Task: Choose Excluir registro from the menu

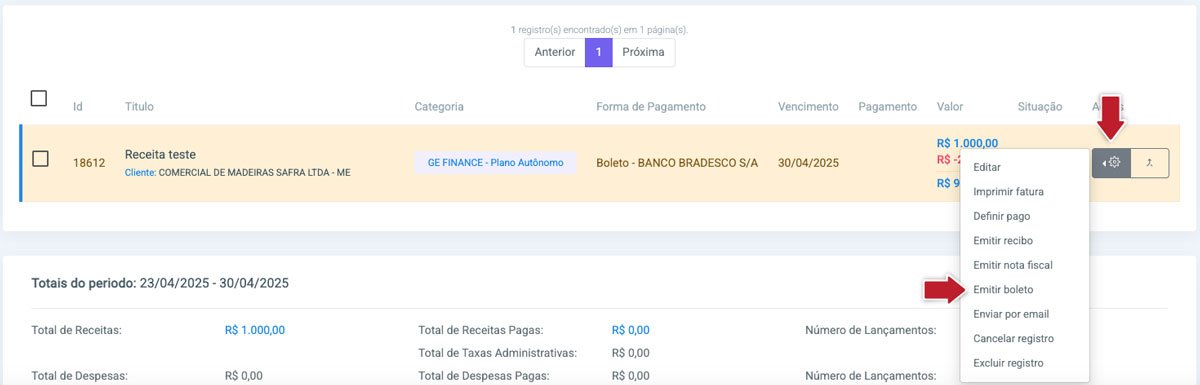Action: (x=1008, y=363)
